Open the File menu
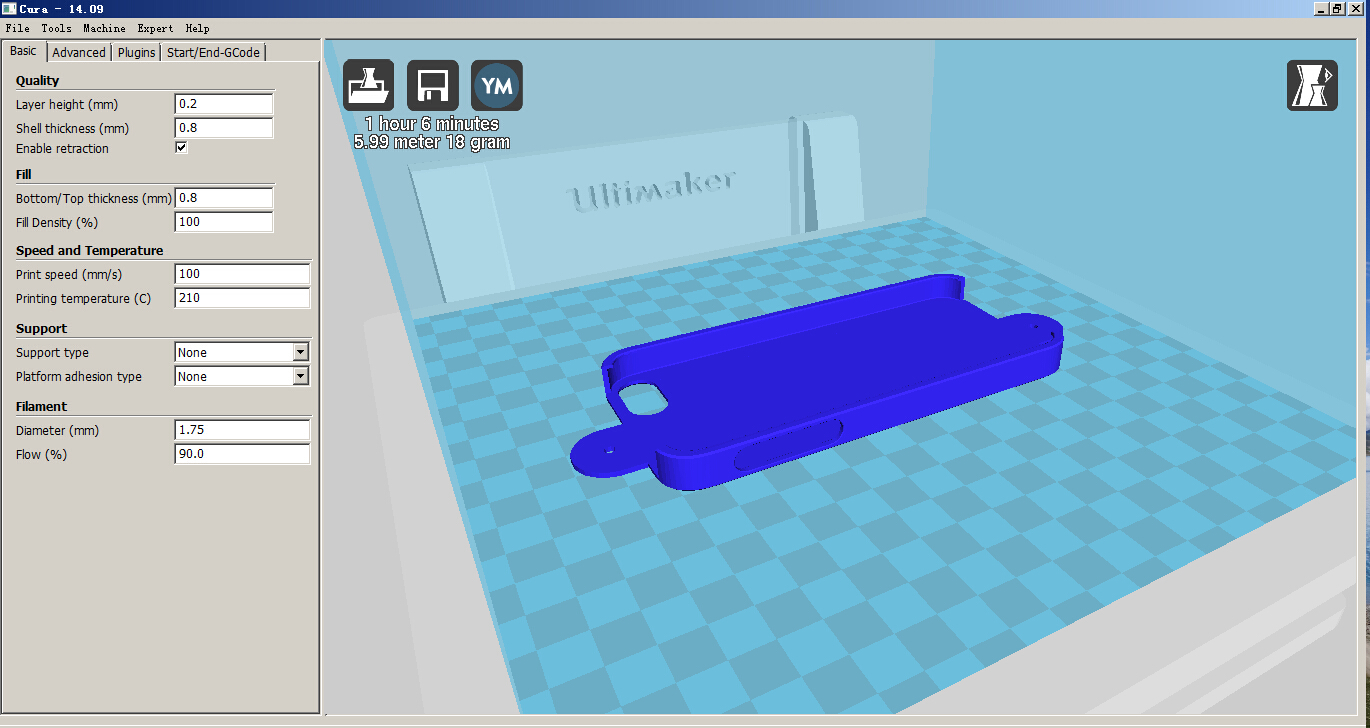 18,28
